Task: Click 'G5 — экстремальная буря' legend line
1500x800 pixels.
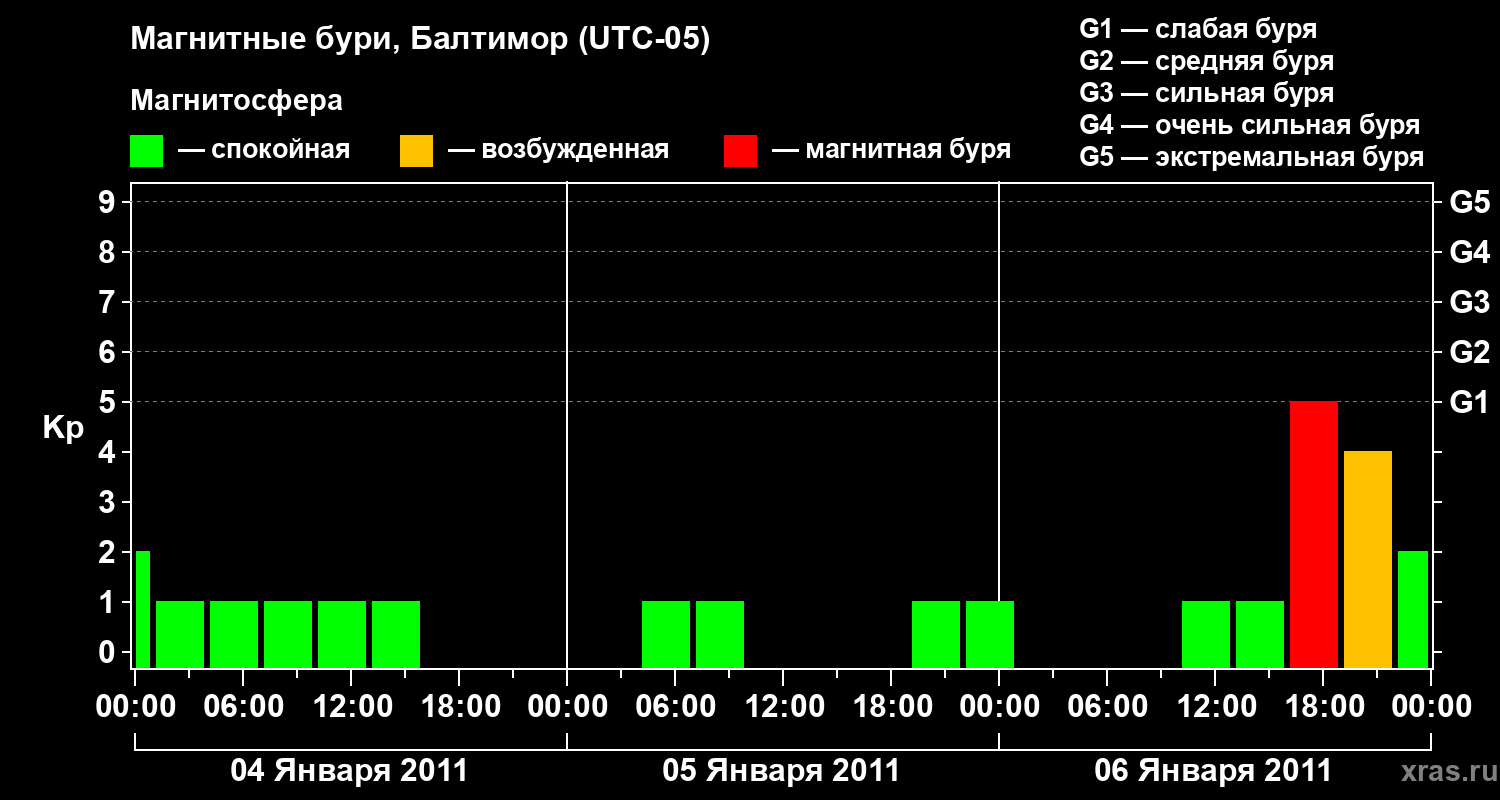Action: (x=1252, y=157)
